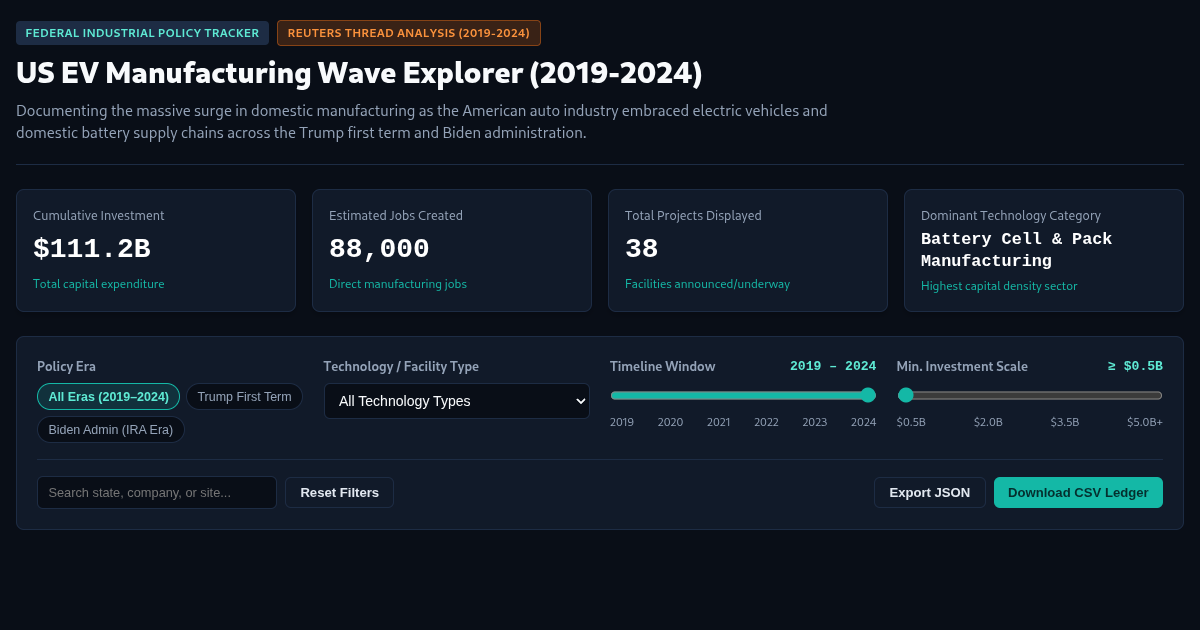
Task: Click the 2021 timeline tick label
Action: pos(718,422)
